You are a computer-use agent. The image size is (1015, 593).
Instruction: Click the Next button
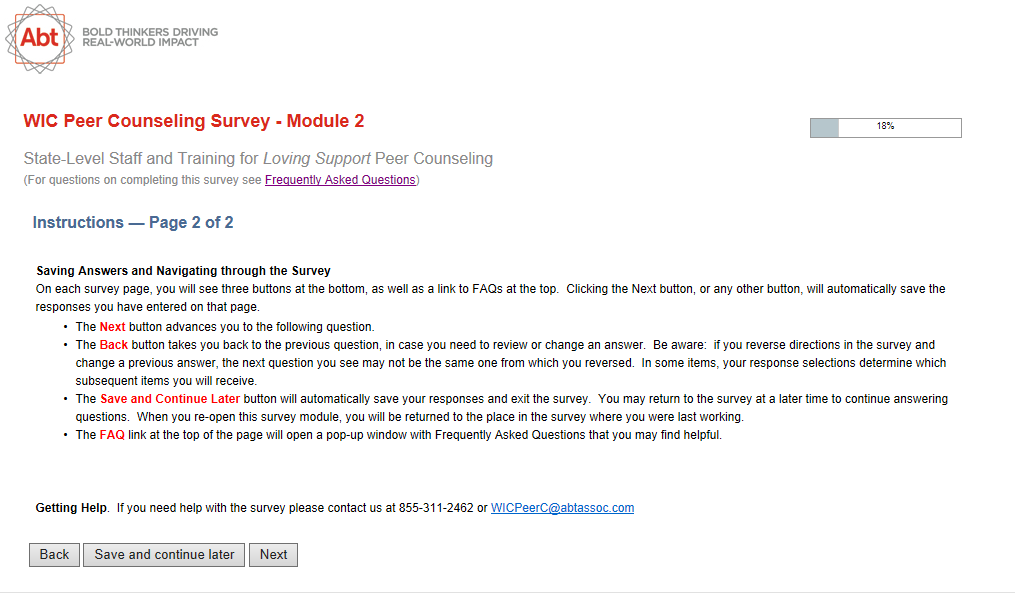click(x=273, y=555)
